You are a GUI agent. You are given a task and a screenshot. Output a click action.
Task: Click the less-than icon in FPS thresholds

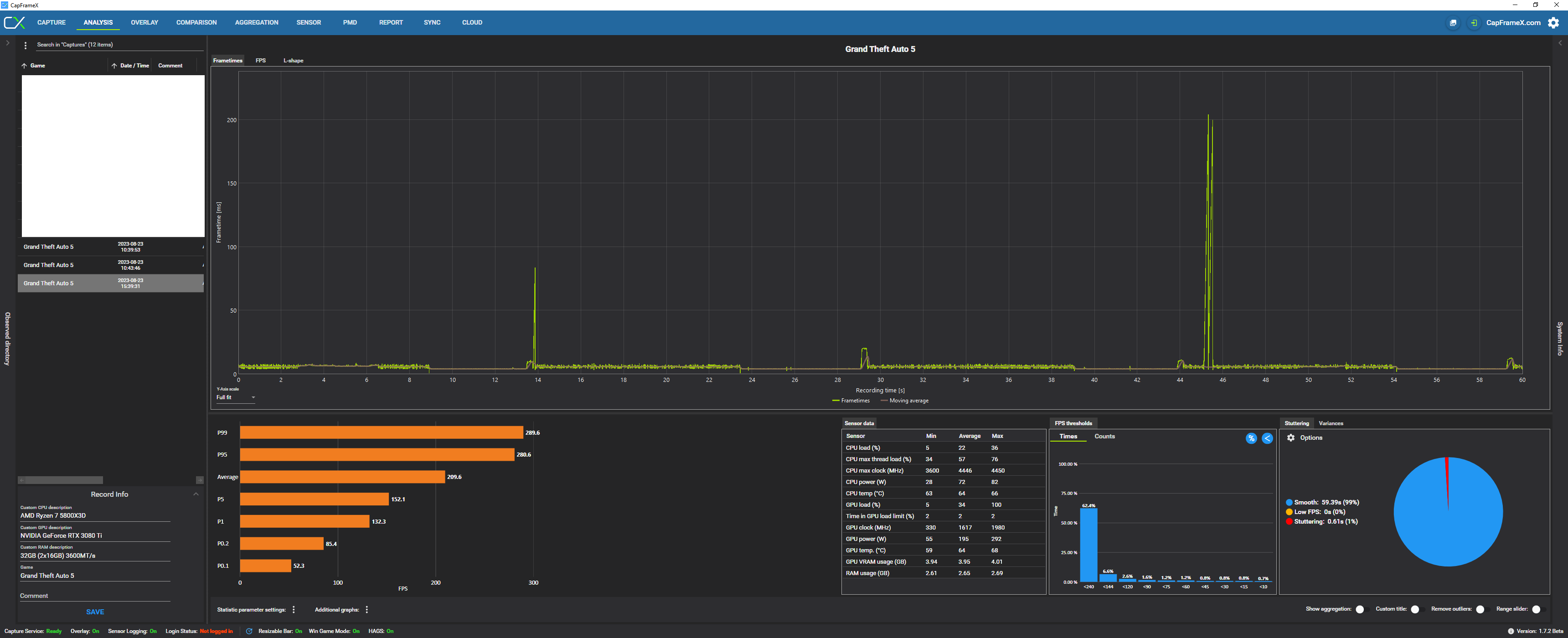click(x=1267, y=438)
